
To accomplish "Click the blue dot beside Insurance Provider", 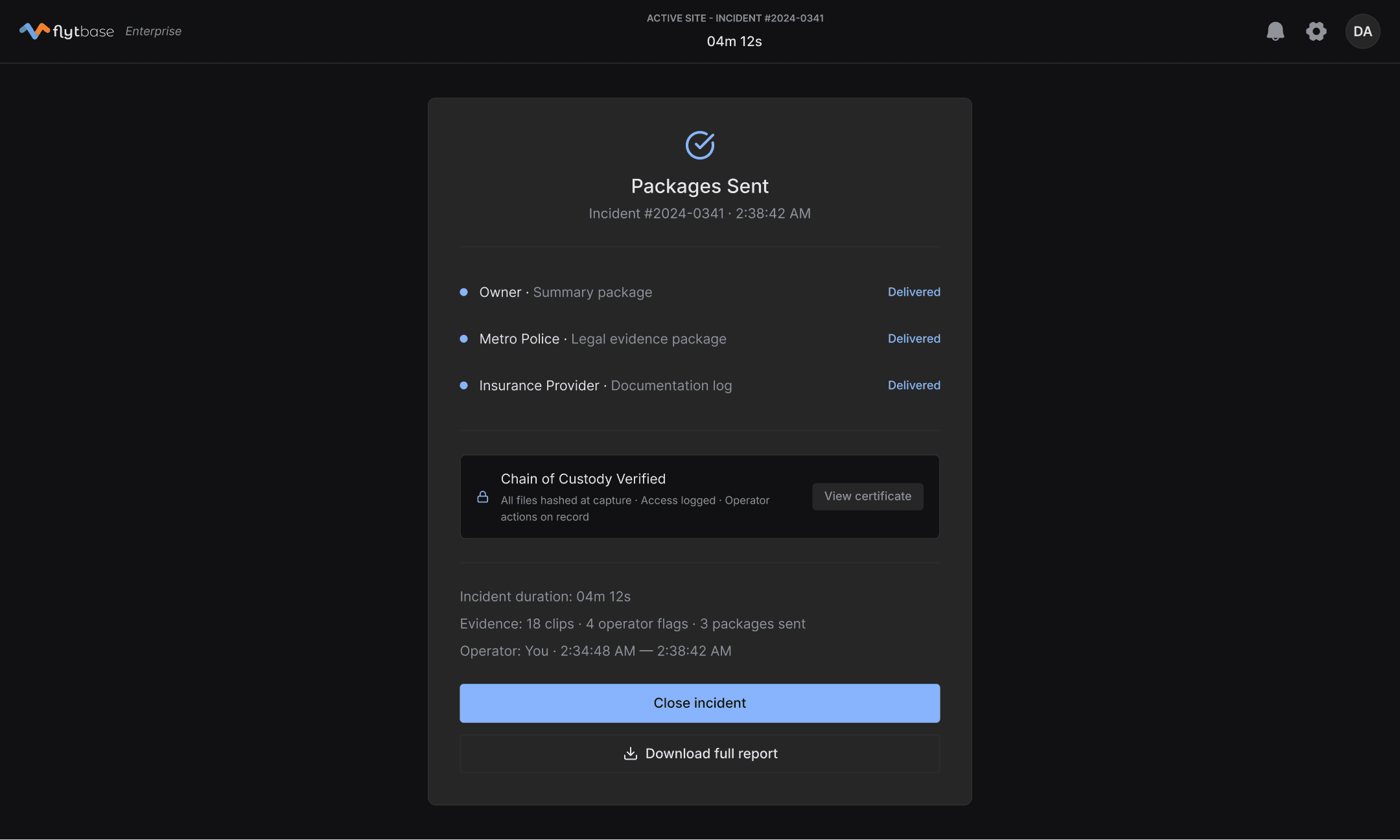I will pos(464,386).
